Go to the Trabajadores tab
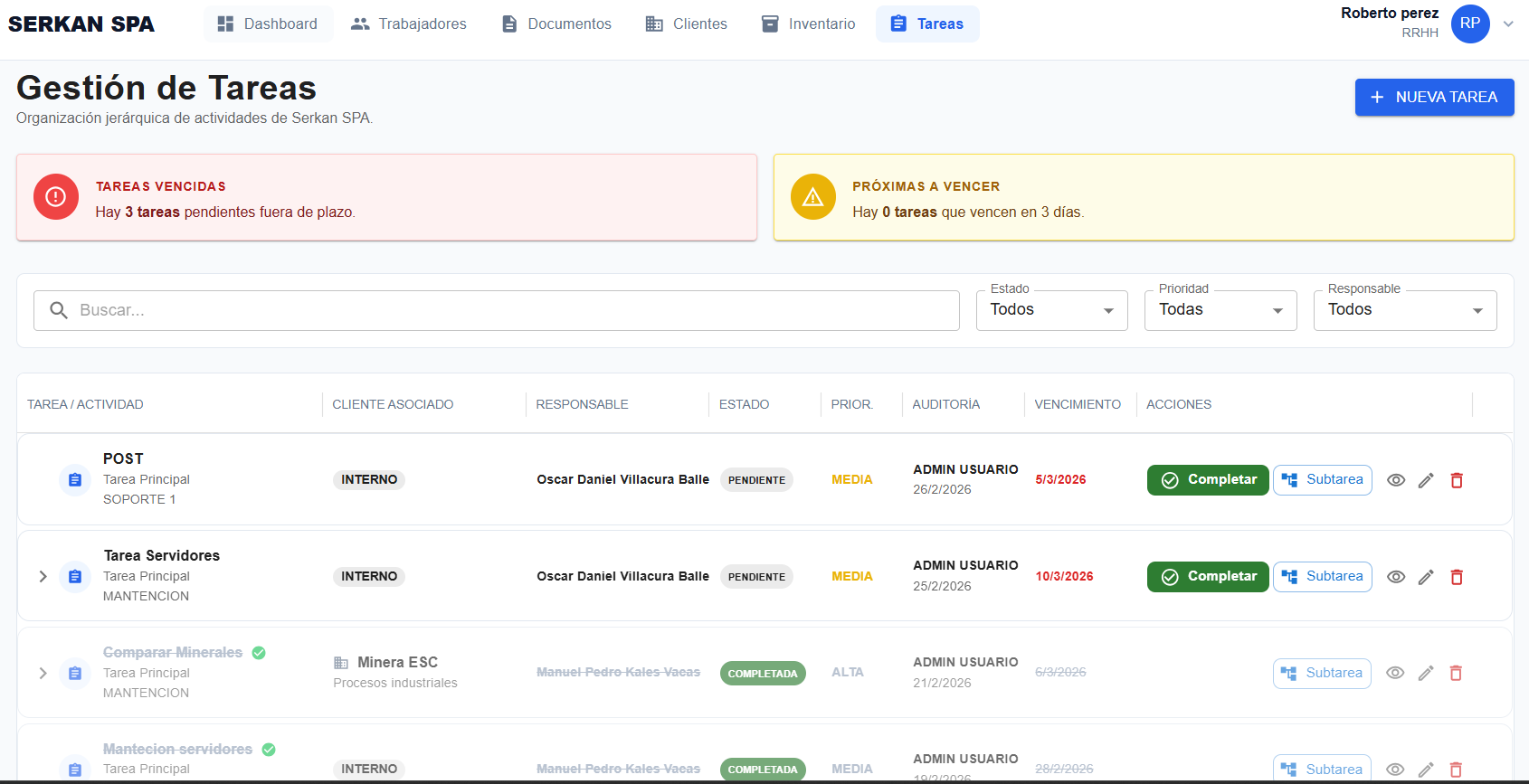 tap(409, 24)
